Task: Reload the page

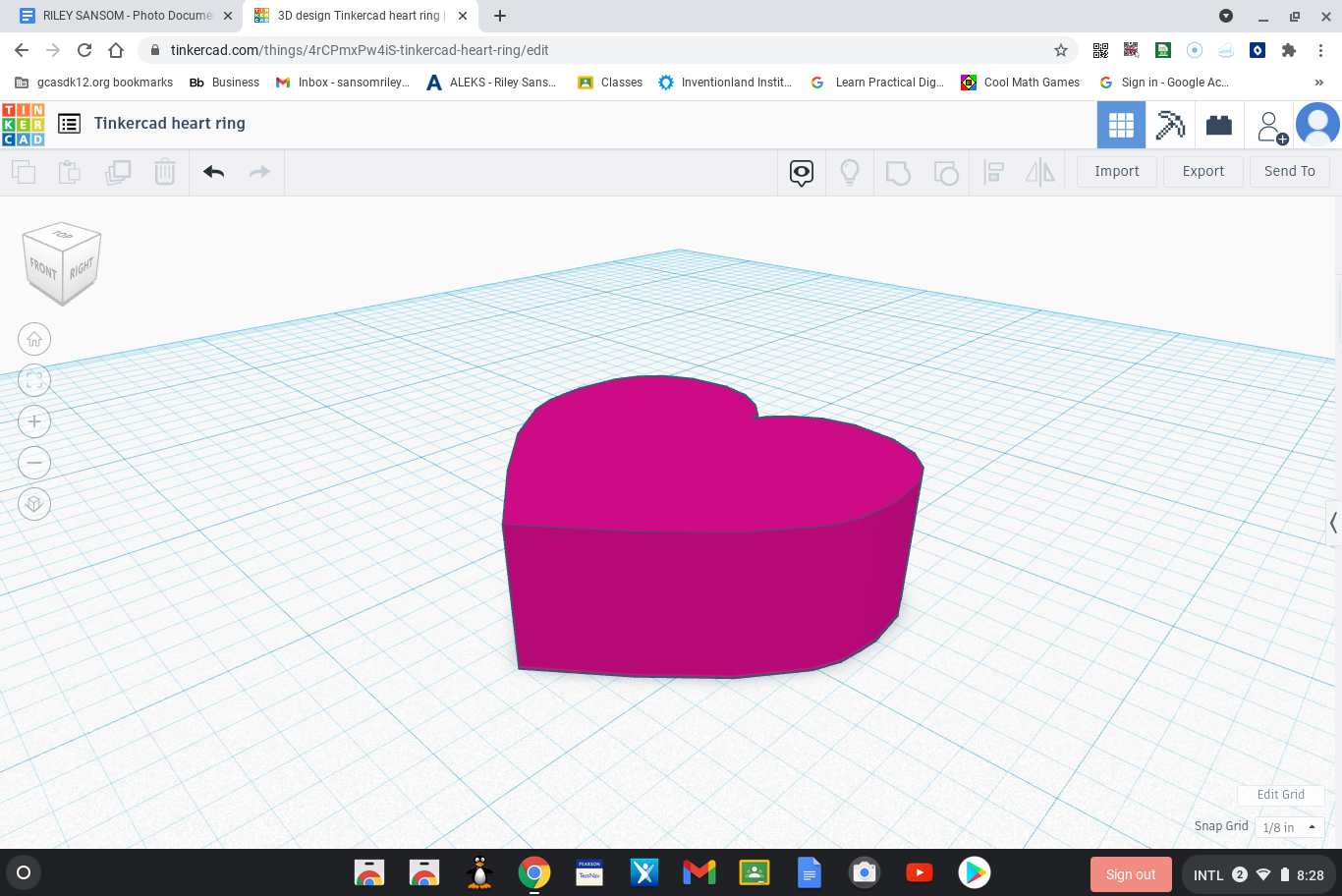Action: 84,50
